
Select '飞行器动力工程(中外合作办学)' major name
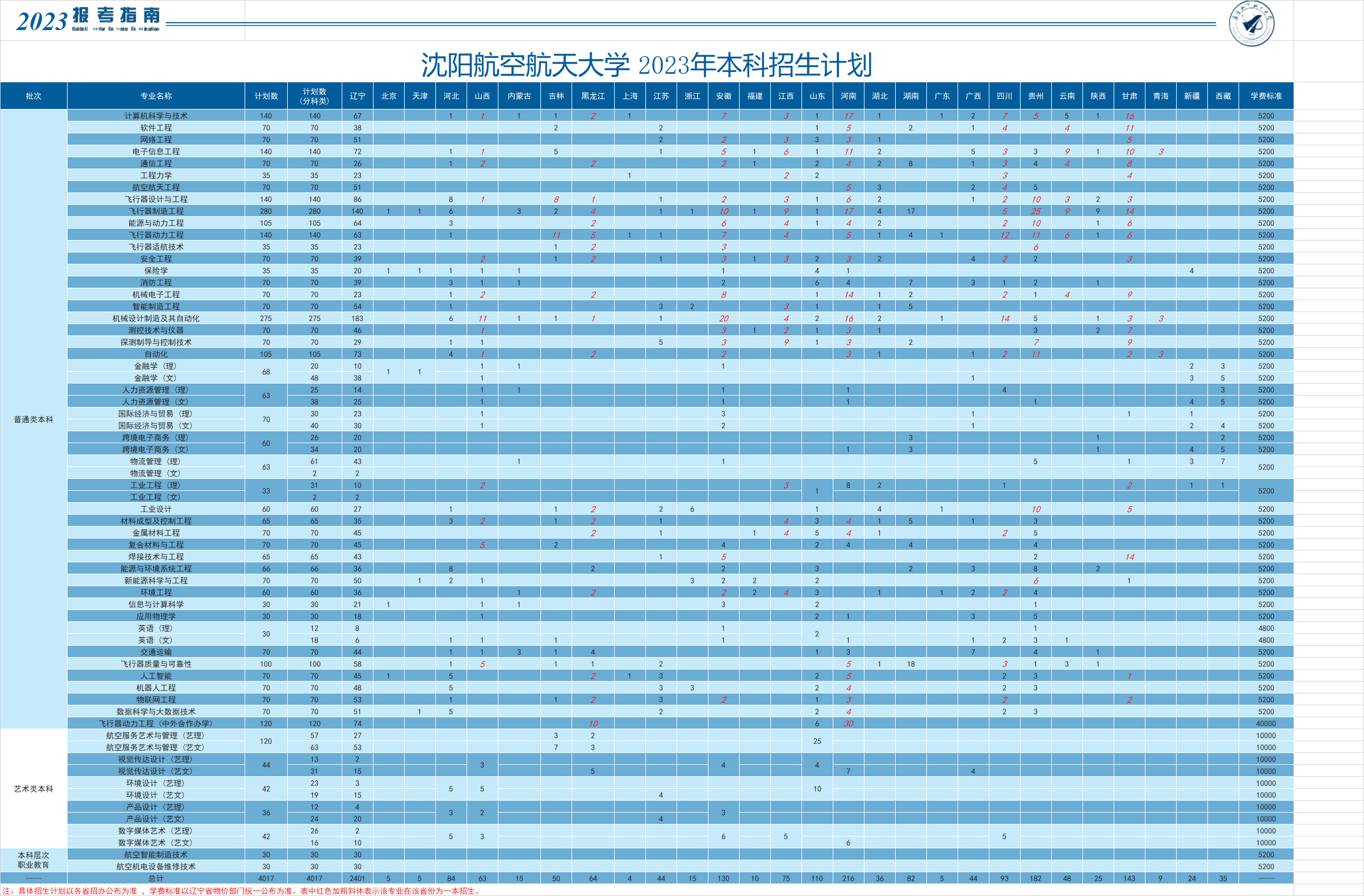click(x=156, y=723)
